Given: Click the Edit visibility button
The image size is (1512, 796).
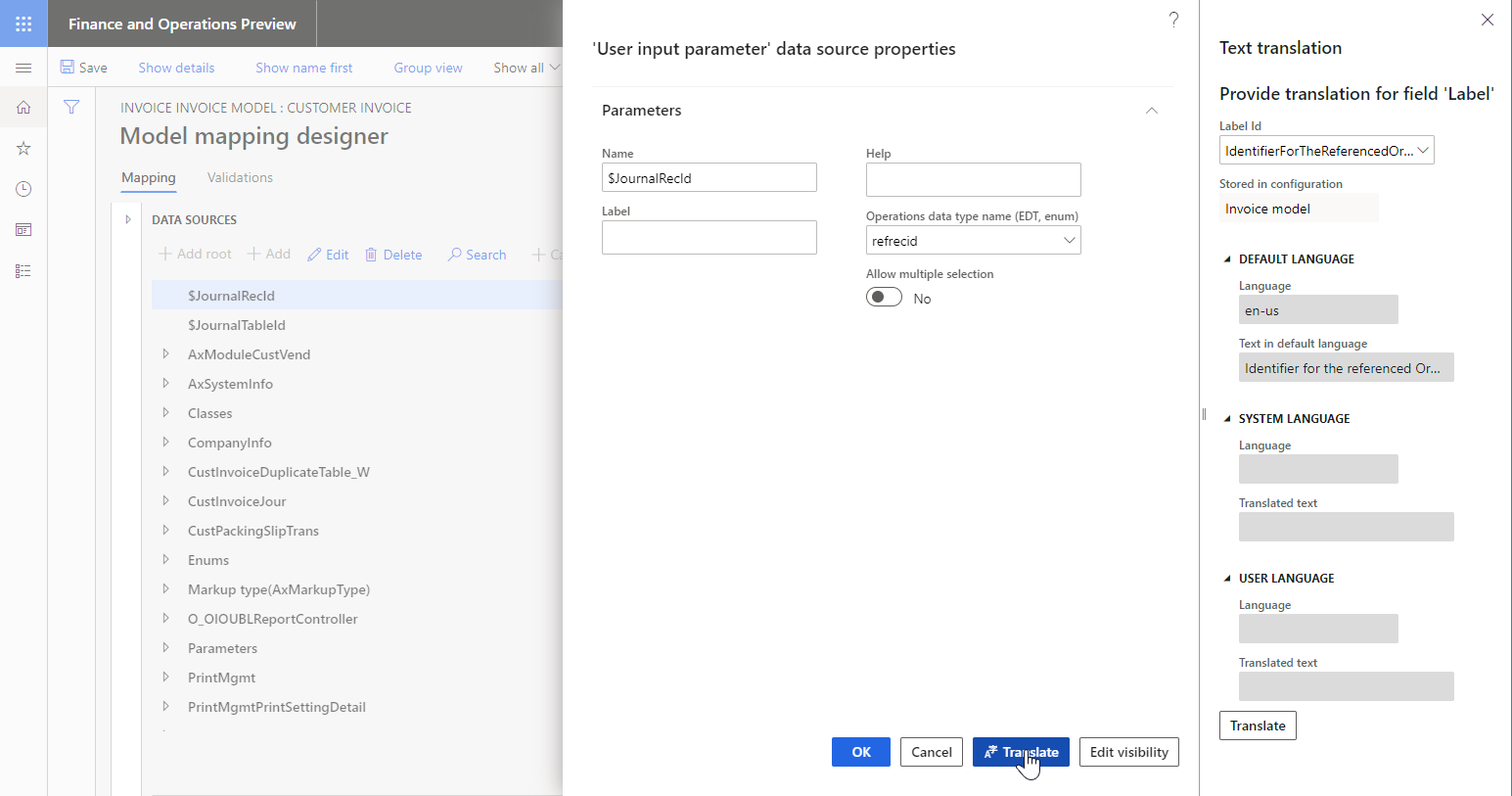Looking at the screenshot, I should [x=1128, y=751].
